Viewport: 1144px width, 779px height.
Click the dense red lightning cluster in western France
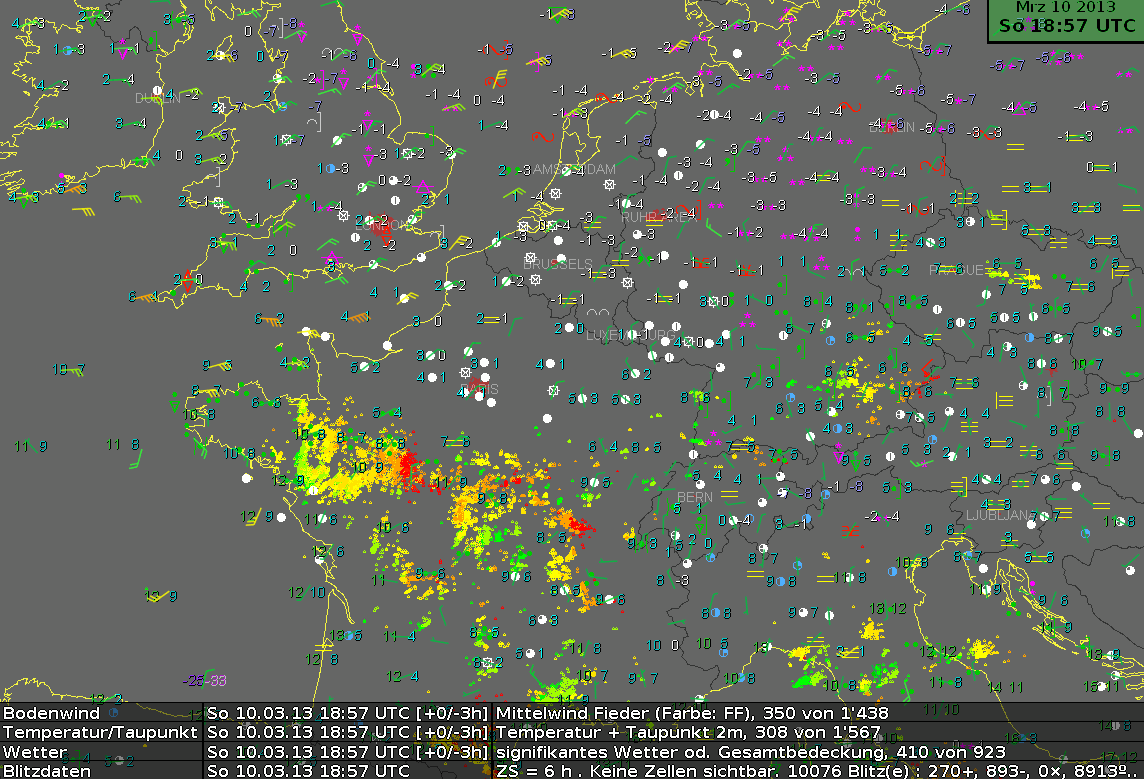point(406,465)
